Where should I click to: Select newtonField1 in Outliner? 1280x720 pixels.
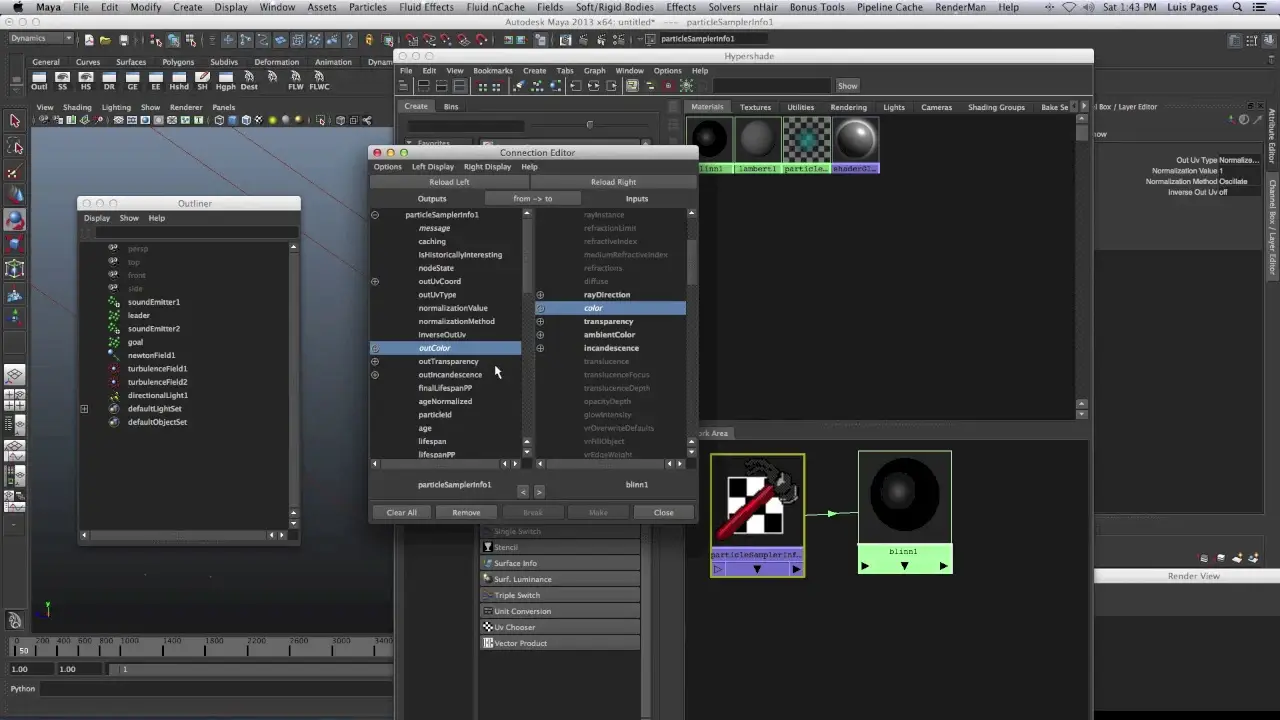151,355
